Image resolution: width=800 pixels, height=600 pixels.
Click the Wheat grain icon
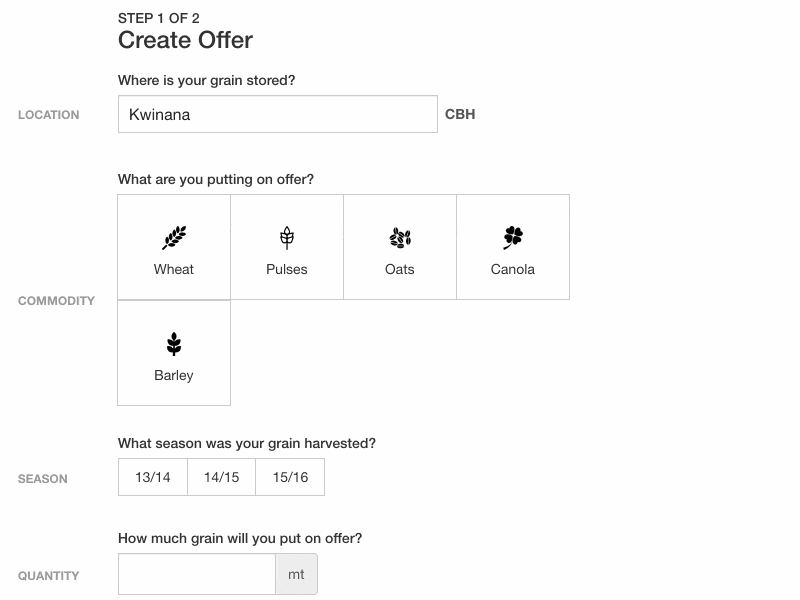pos(174,237)
